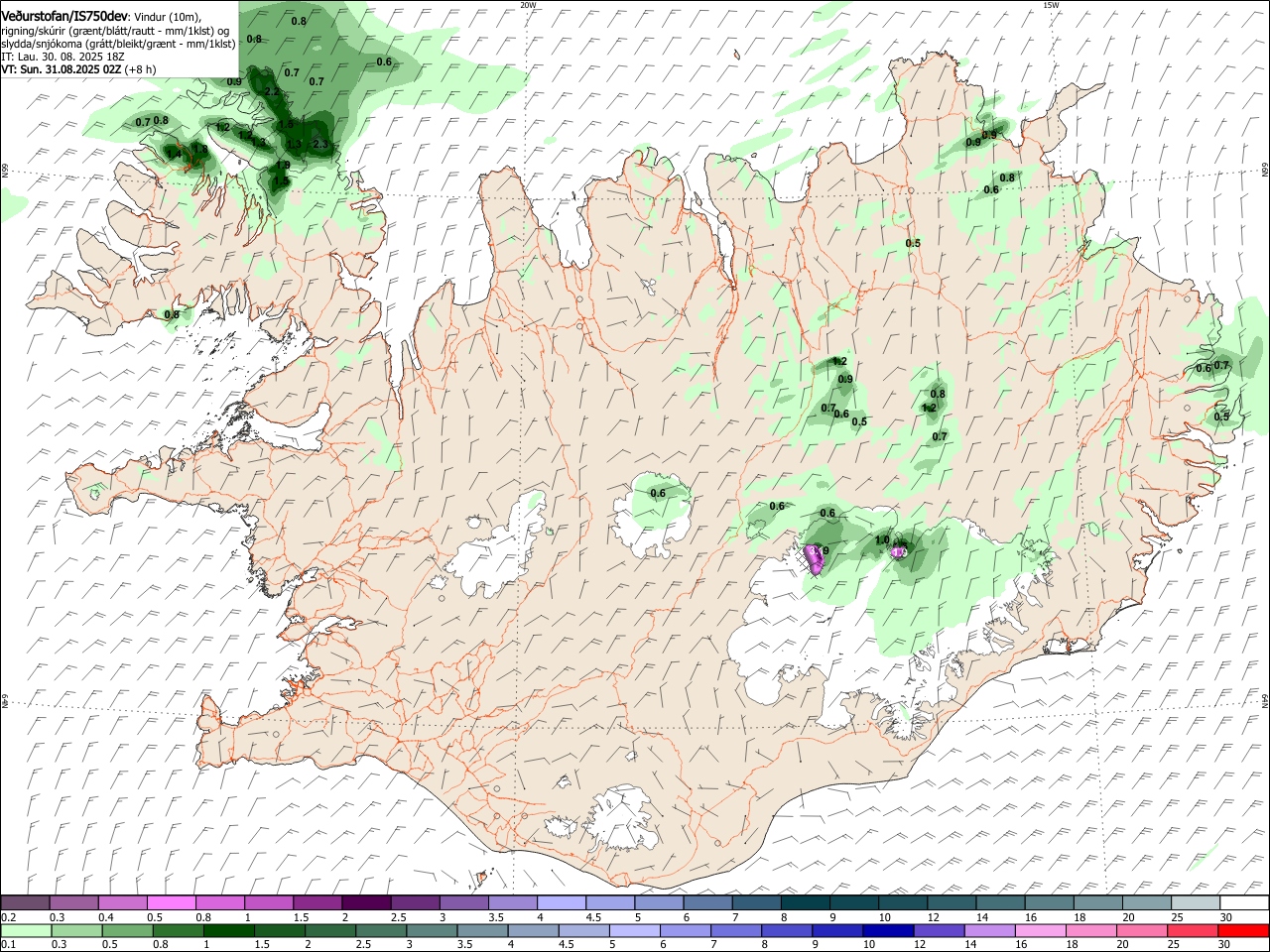
Task: Click the darkest purple 2 swatch in upper legend row
Action: 367,903
